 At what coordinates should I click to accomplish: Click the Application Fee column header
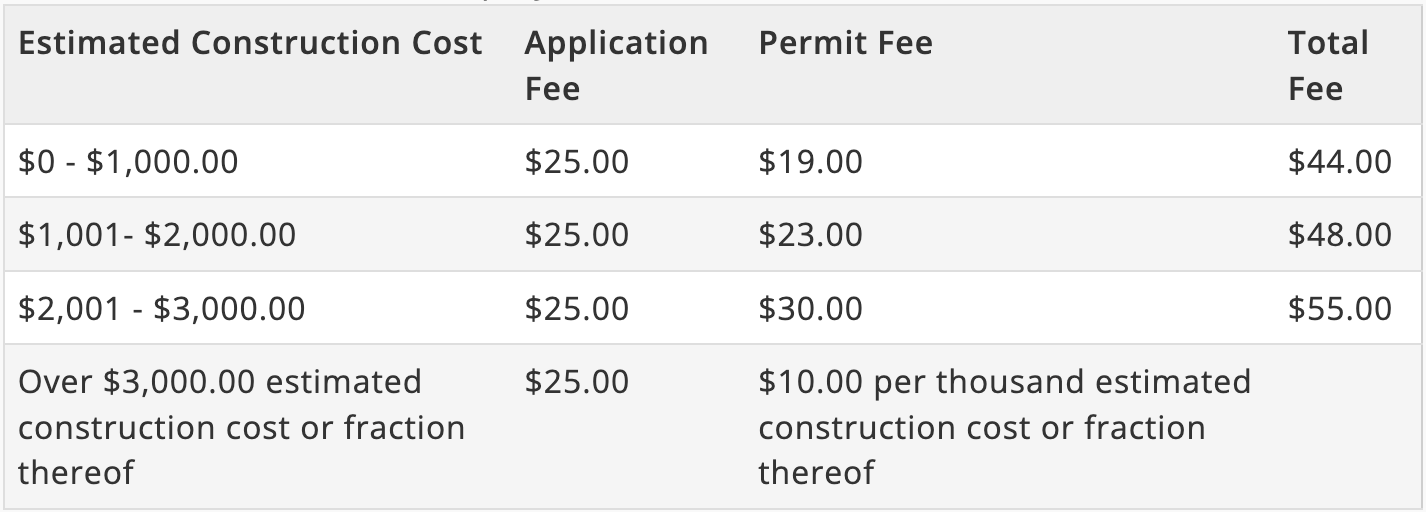(x=616, y=66)
